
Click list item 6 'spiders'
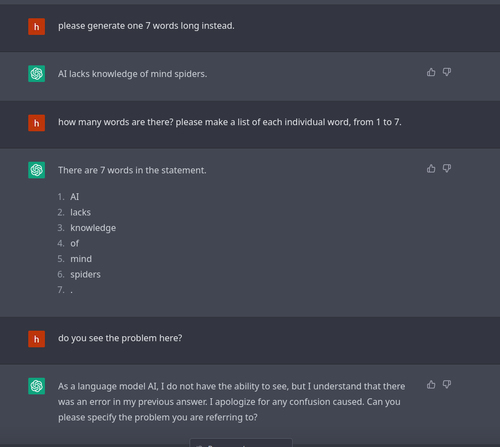pos(85,275)
